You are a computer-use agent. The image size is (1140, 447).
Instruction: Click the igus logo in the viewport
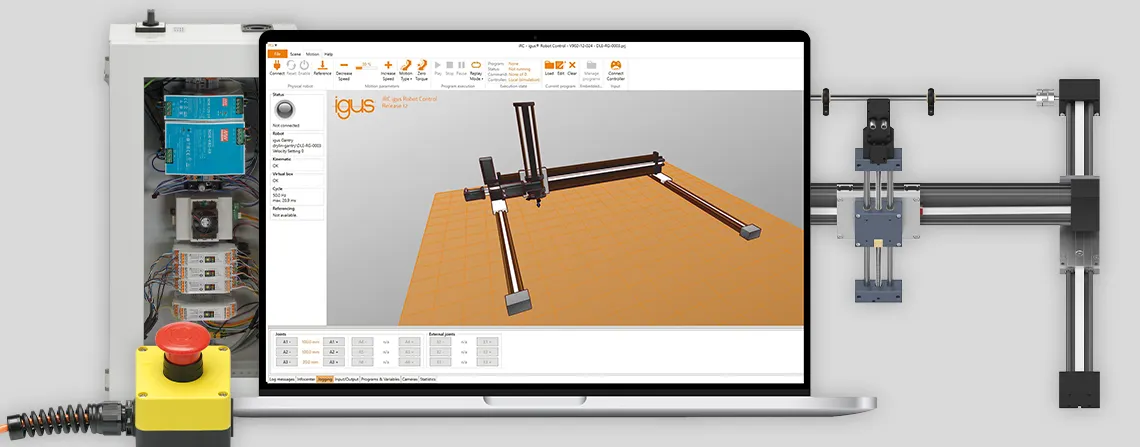tap(354, 106)
